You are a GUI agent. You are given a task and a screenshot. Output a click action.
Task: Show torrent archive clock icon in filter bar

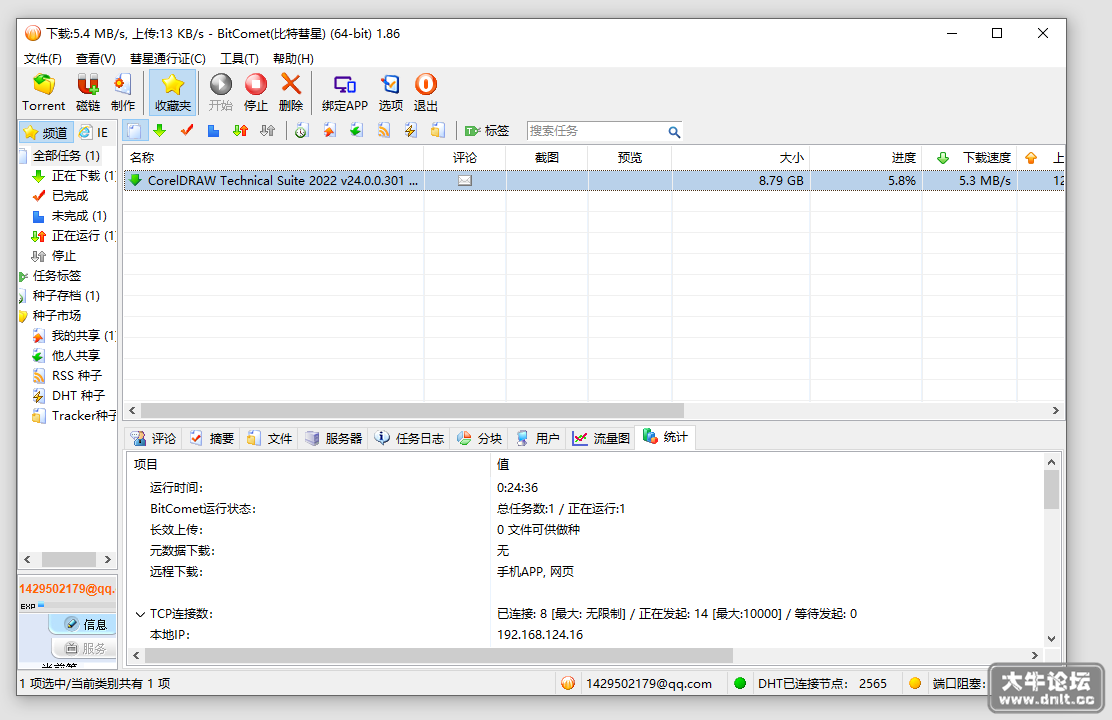tap(301, 131)
